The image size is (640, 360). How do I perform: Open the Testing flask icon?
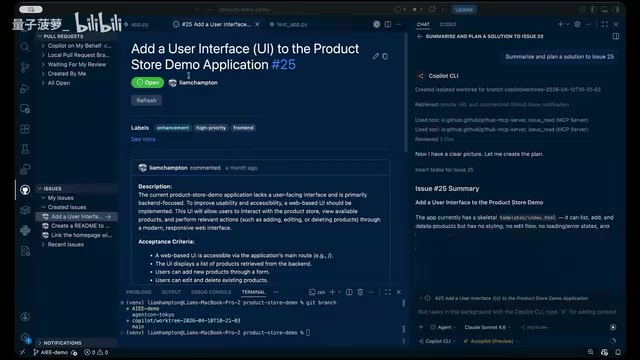click(x=25, y=149)
